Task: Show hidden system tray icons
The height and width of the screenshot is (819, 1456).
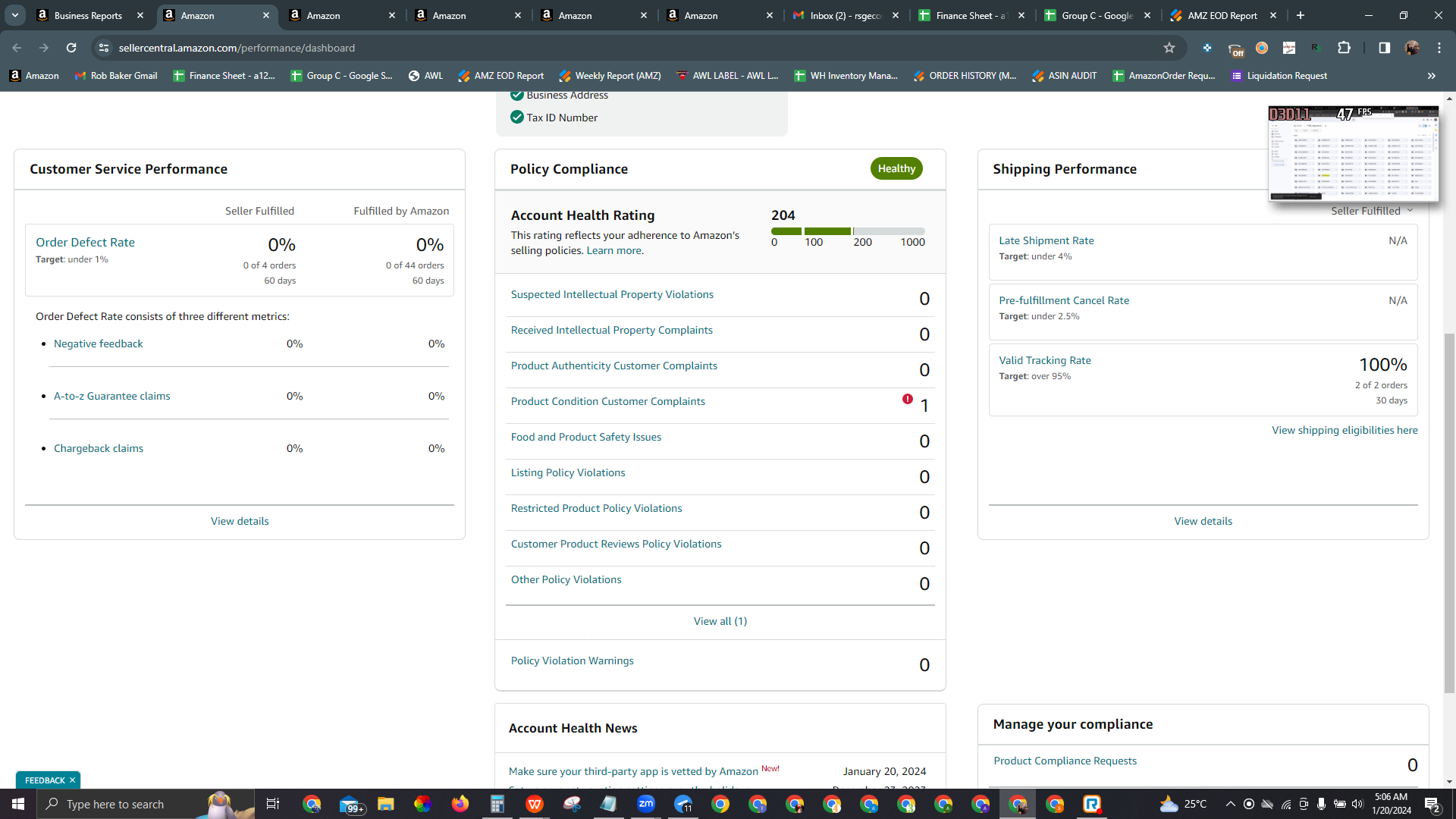Action: pyautogui.click(x=1230, y=804)
